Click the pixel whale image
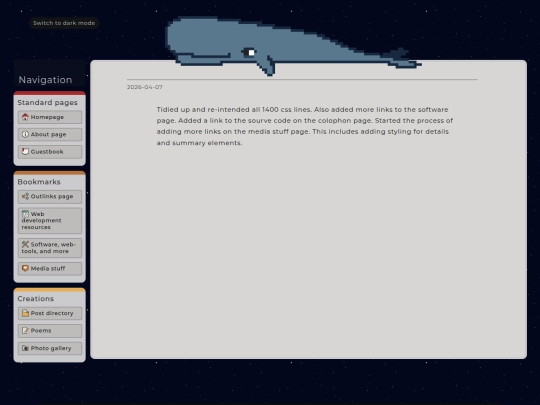This screenshot has height=405, width=540. click(x=293, y=46)
